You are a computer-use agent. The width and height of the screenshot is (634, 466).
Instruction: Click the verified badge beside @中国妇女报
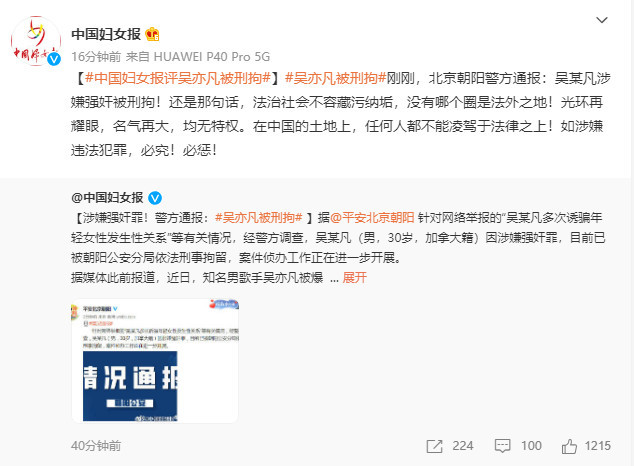(155, 198)
